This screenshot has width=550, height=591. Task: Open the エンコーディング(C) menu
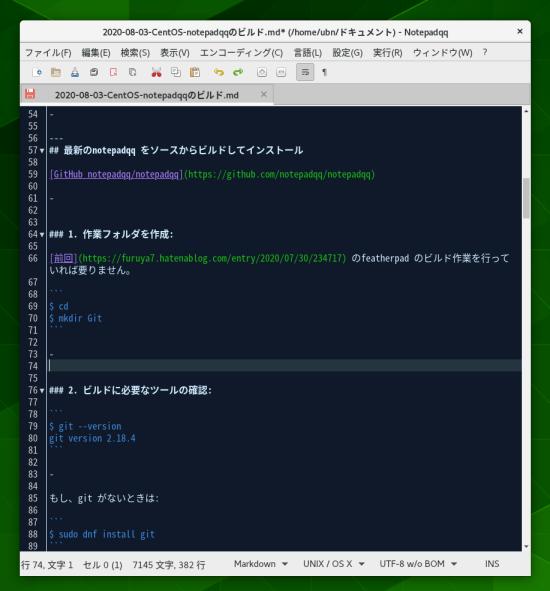[x=241, y=53]
